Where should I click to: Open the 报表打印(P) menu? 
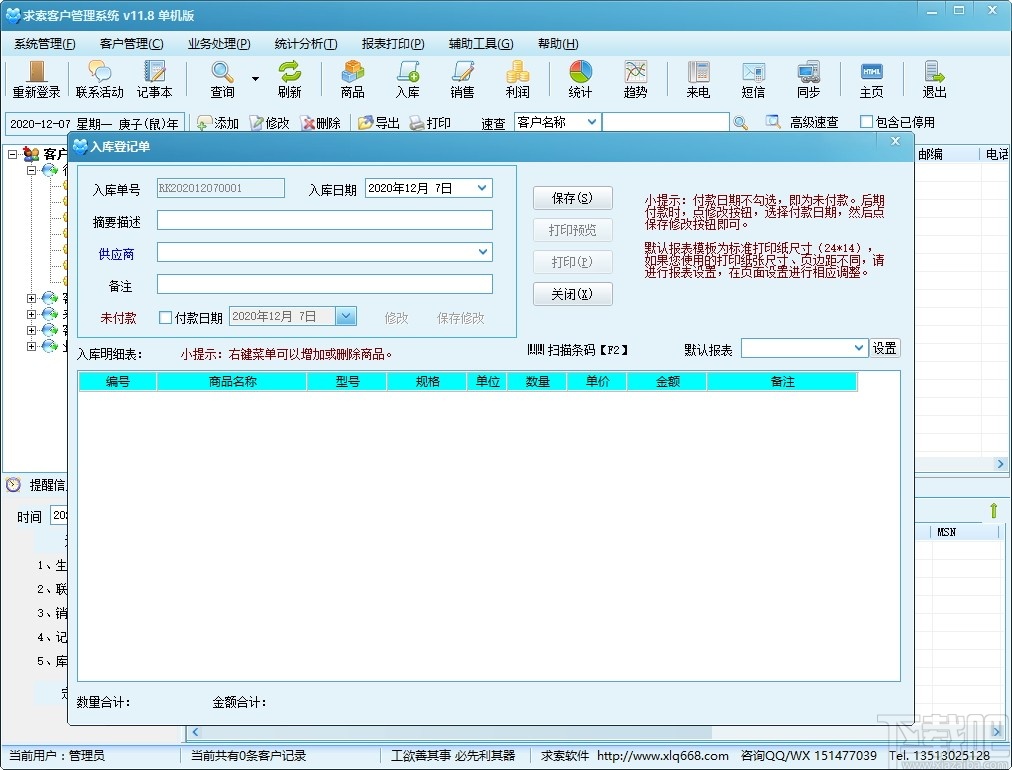click(x=393, y=44)
